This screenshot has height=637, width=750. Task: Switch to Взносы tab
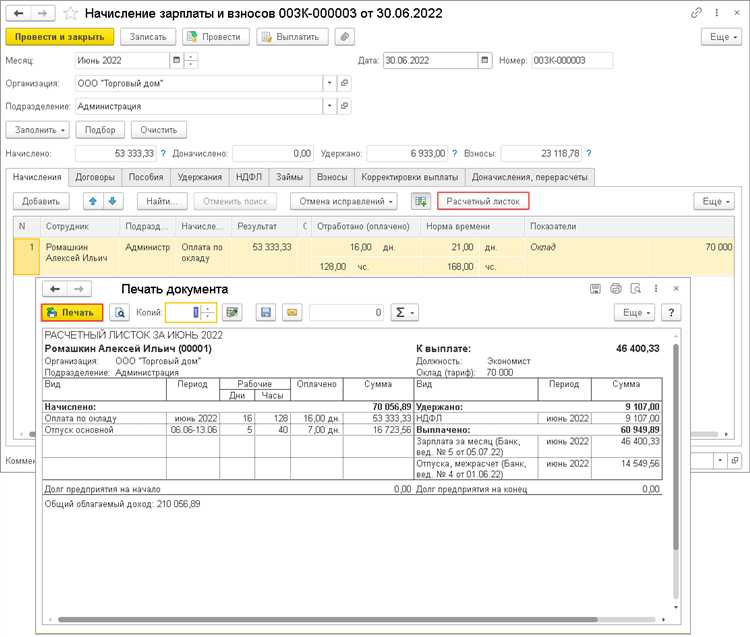(x=332, y=177)
